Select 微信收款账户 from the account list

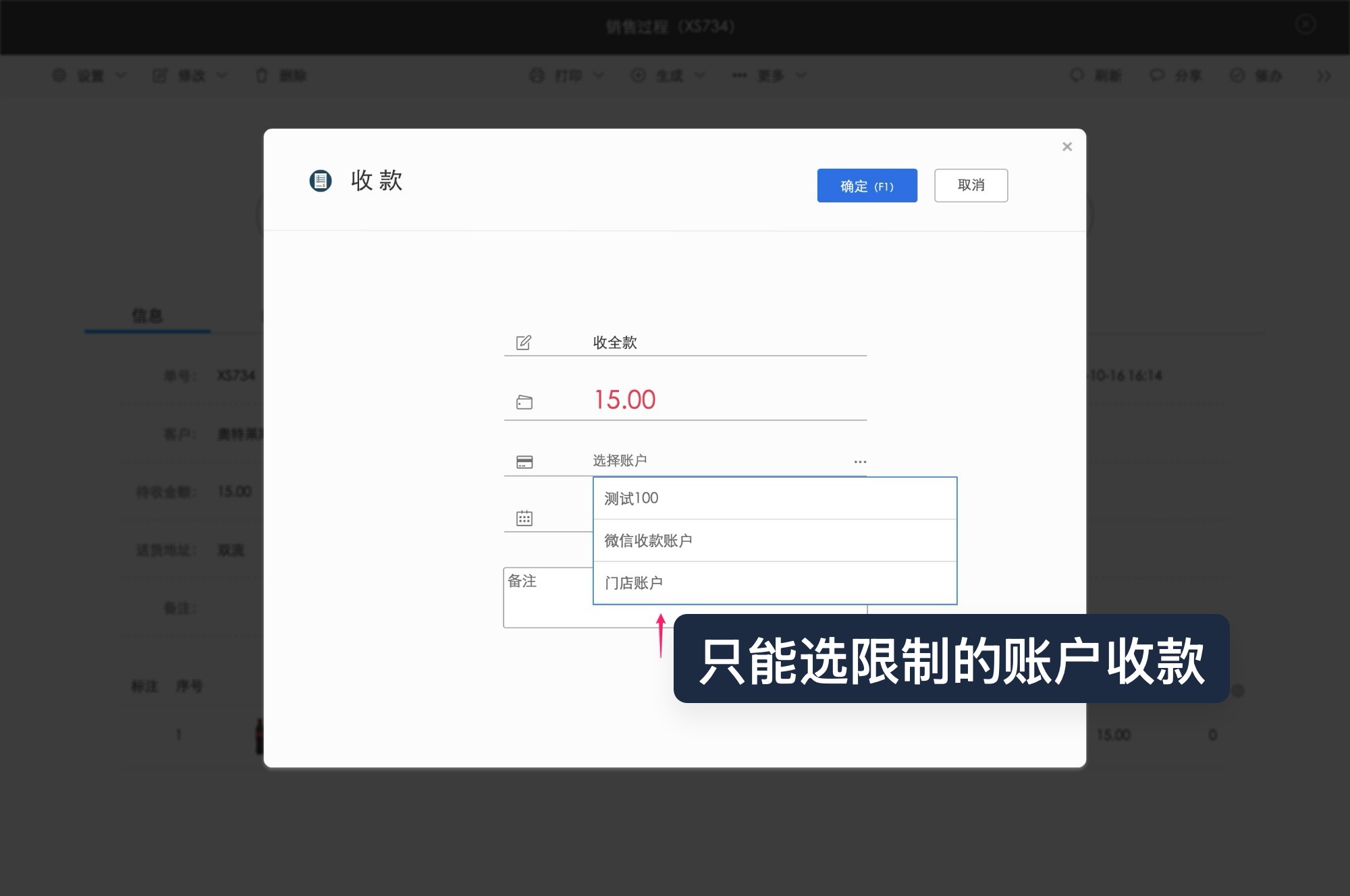pos(774,540)
